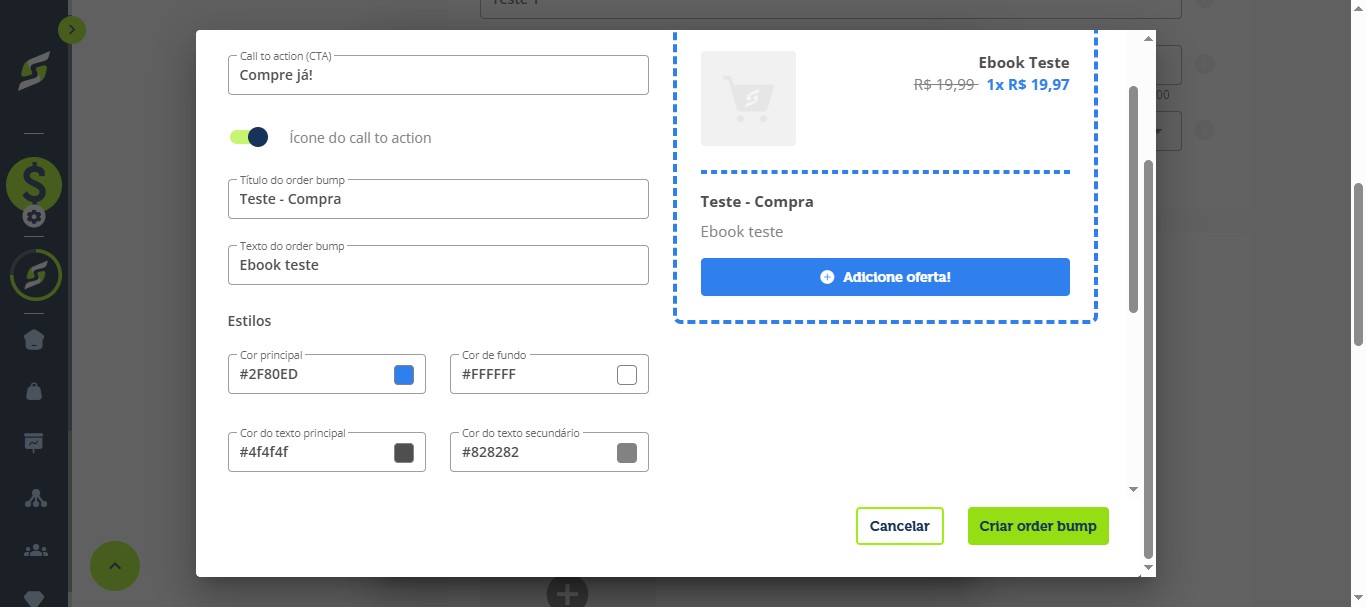Open the white Cor de fundo swatch
Image resolution: width=1366 pixels, height=607 pixels.
point(627,375)
